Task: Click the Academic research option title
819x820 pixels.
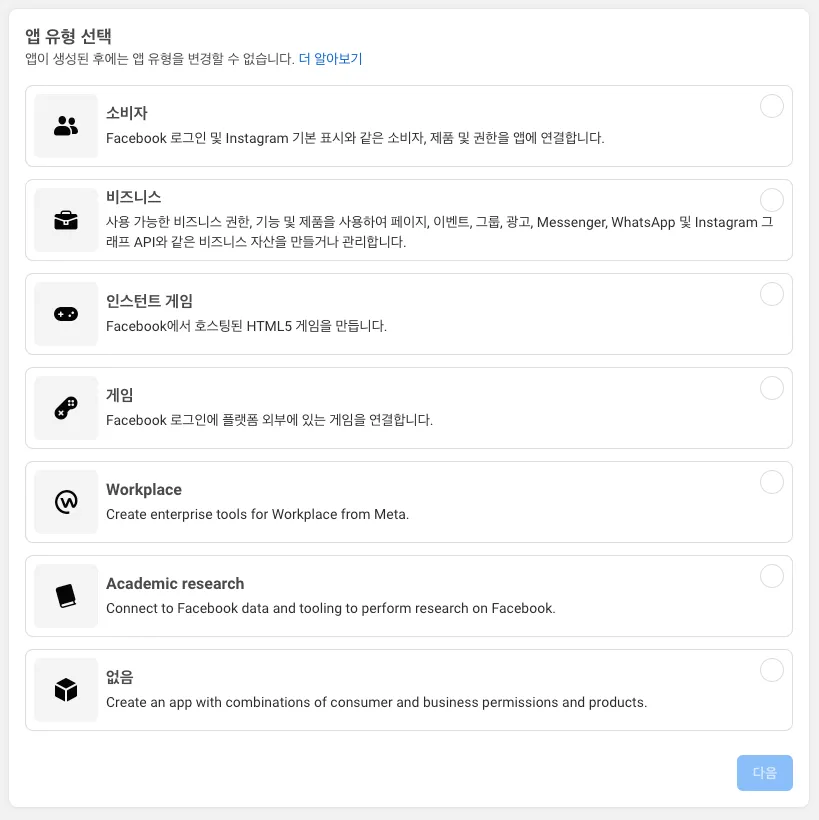Action: [x=175, y=584]
